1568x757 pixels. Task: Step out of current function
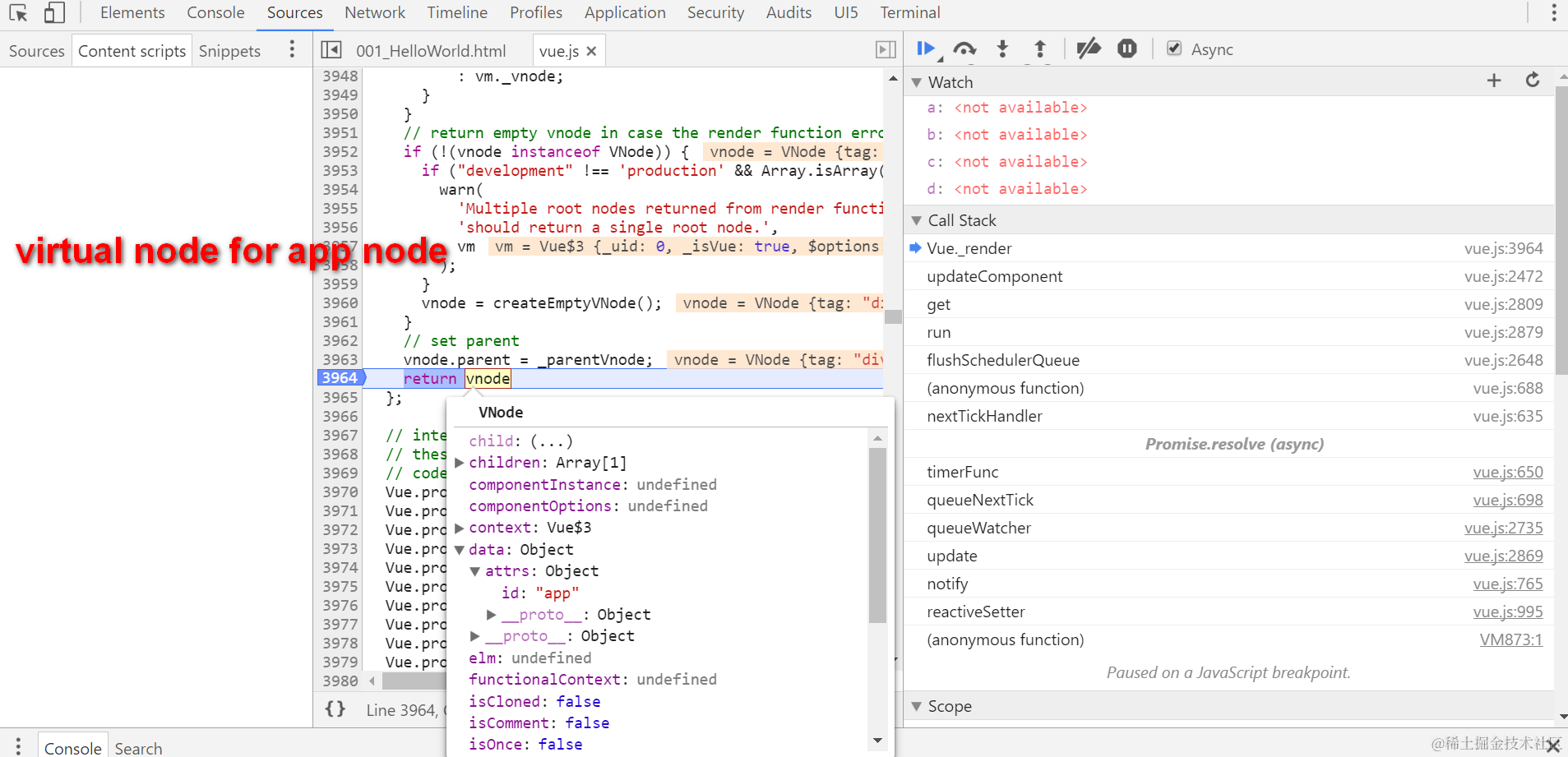pos(1040,49)
